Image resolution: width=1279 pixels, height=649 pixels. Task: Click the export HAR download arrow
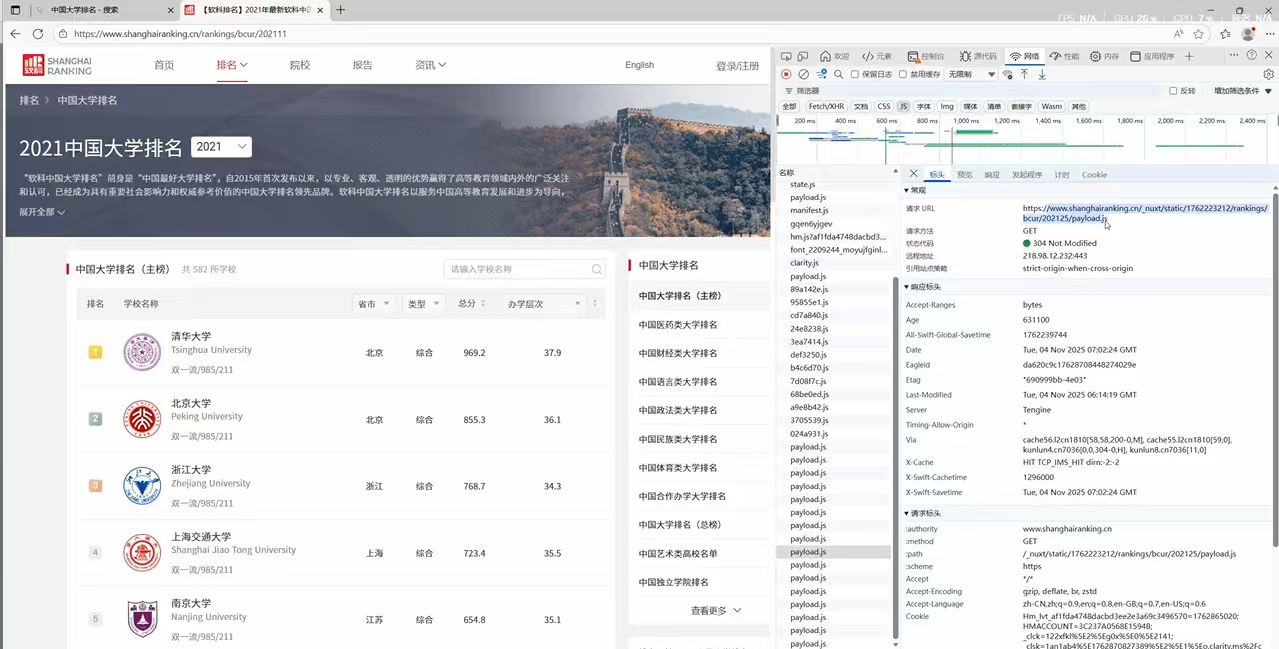[1042, 74]
